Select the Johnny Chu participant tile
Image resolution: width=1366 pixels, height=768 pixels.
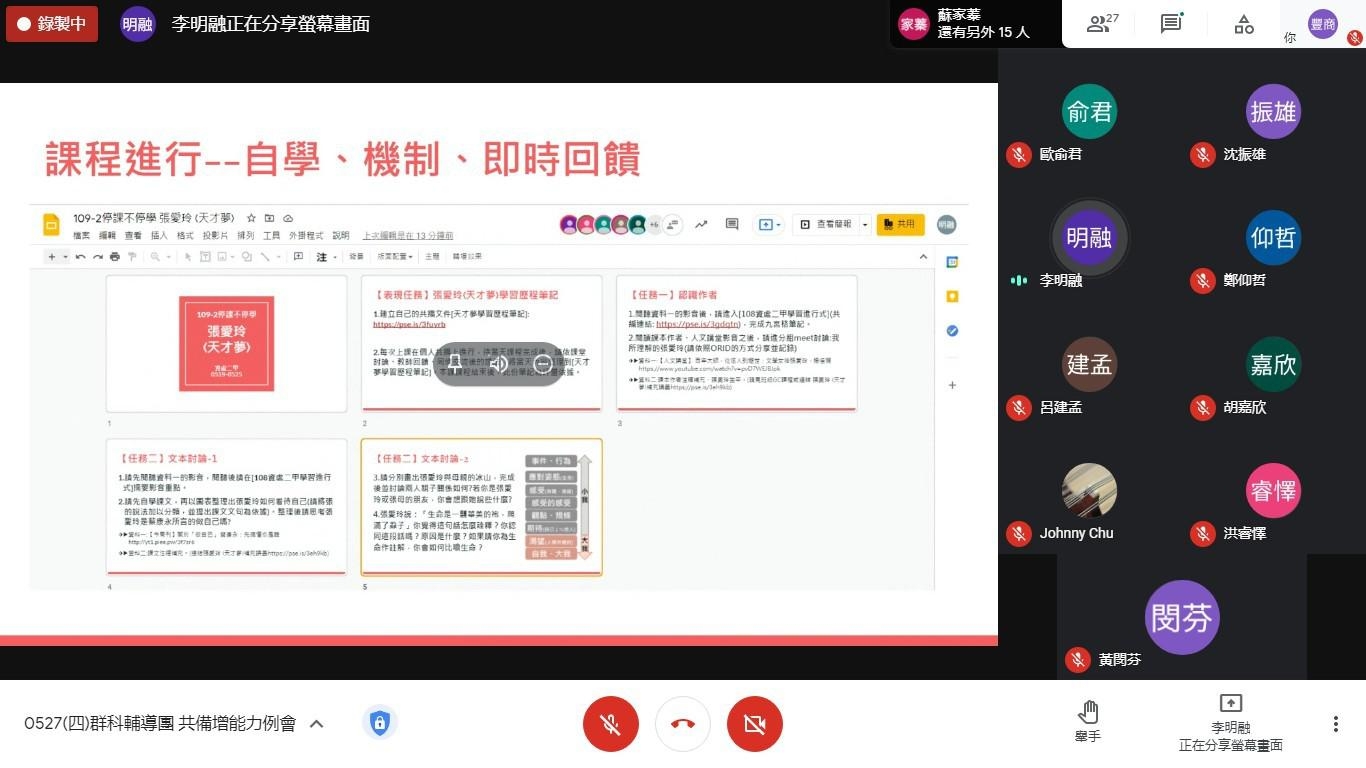click(x=1088, y=502)
